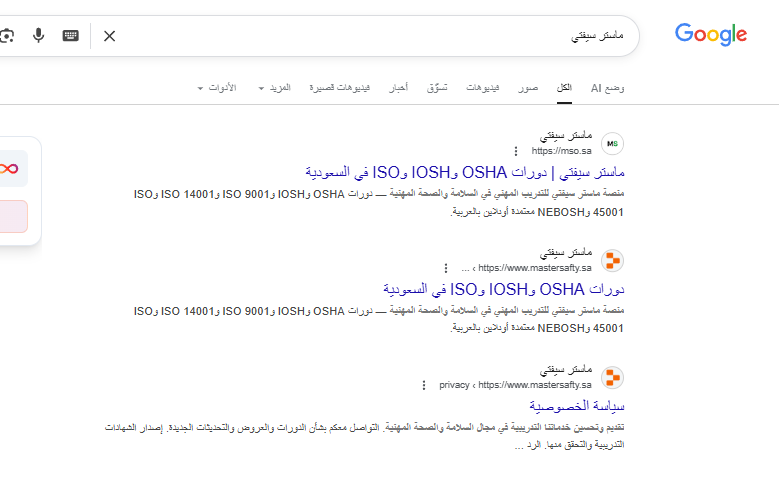The width and height of the screenshot is (779, 477).
Task: Open result ماستر سيفتي | دورات OSHA title
Action: 465,173
